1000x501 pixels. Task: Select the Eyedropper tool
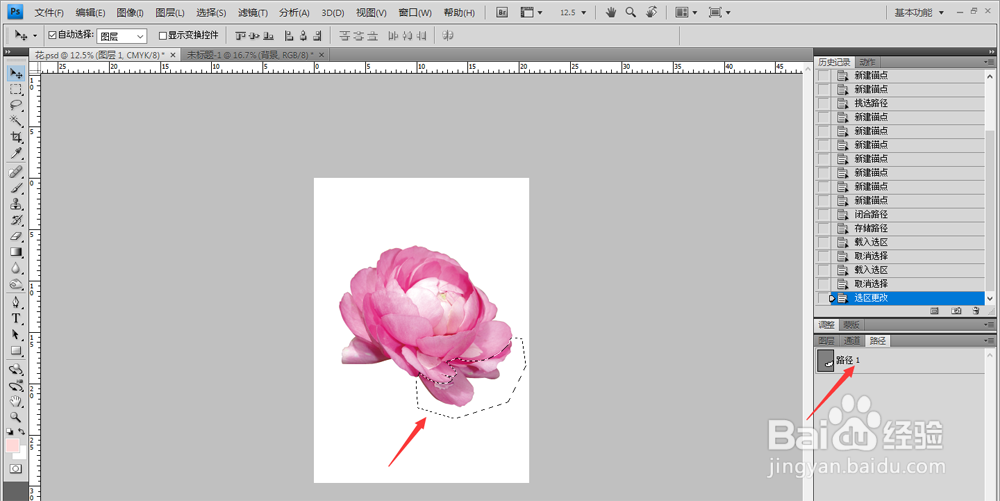pyautogui.click(x=16, y=153)
